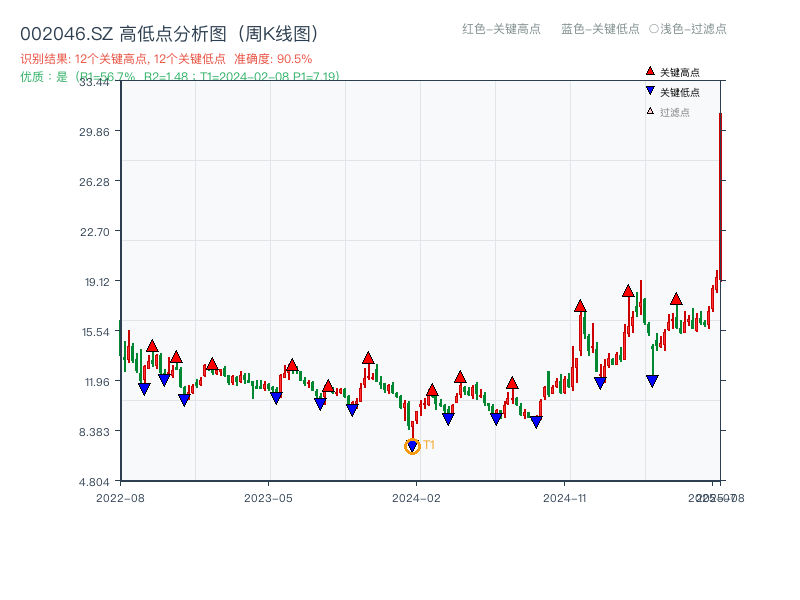Click the X-axis date label 2023-05
This screenshot has height=600, width=800.
pyautogui.click(x=268, y=498)
